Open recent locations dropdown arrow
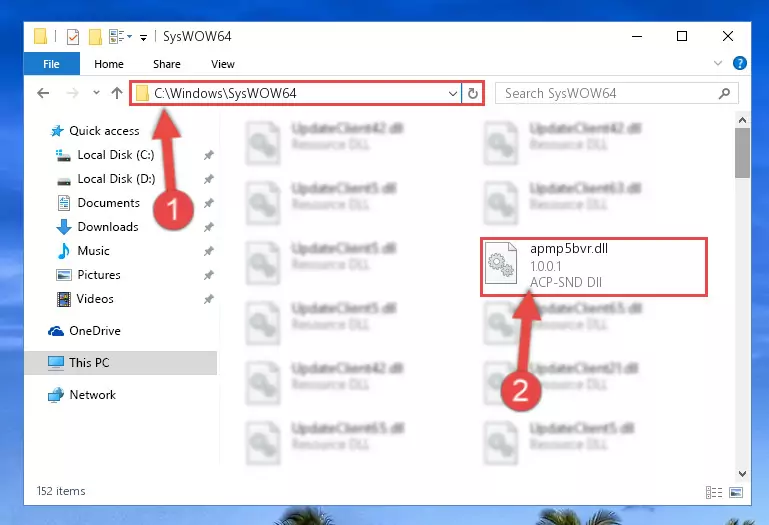 tap(96, 93)
